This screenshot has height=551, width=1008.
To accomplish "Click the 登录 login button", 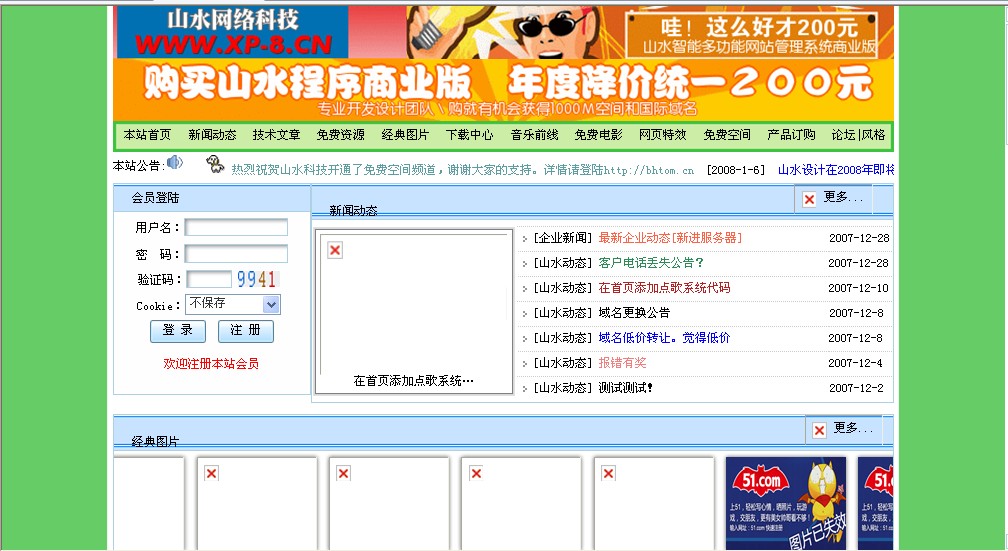I will (x=178, y=330).
